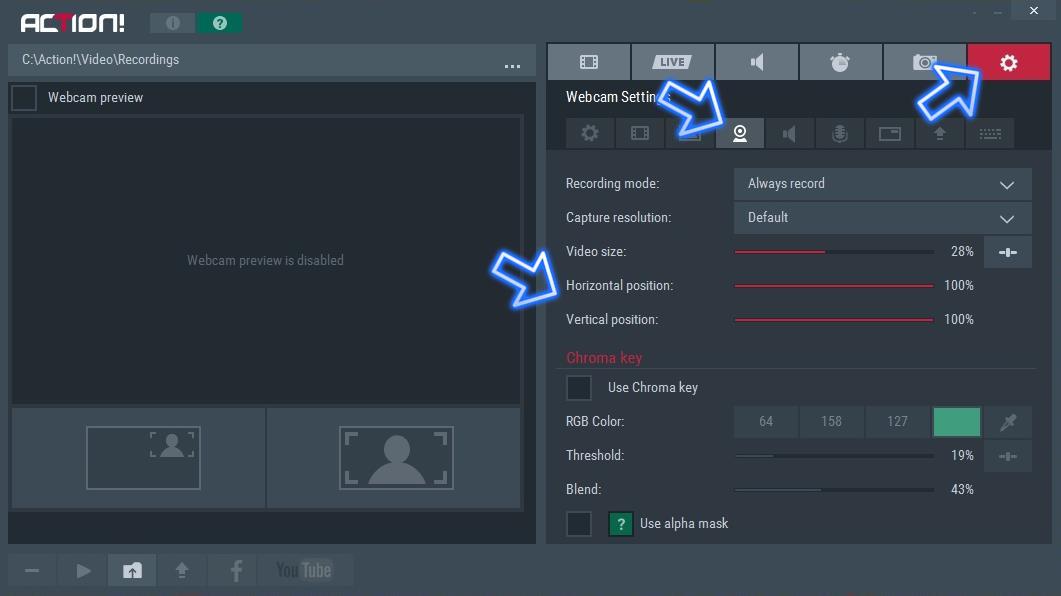Screen dimensions: 1061x596
Task: Switch to the LIVE streaming tab
Action: pos(672,62)
